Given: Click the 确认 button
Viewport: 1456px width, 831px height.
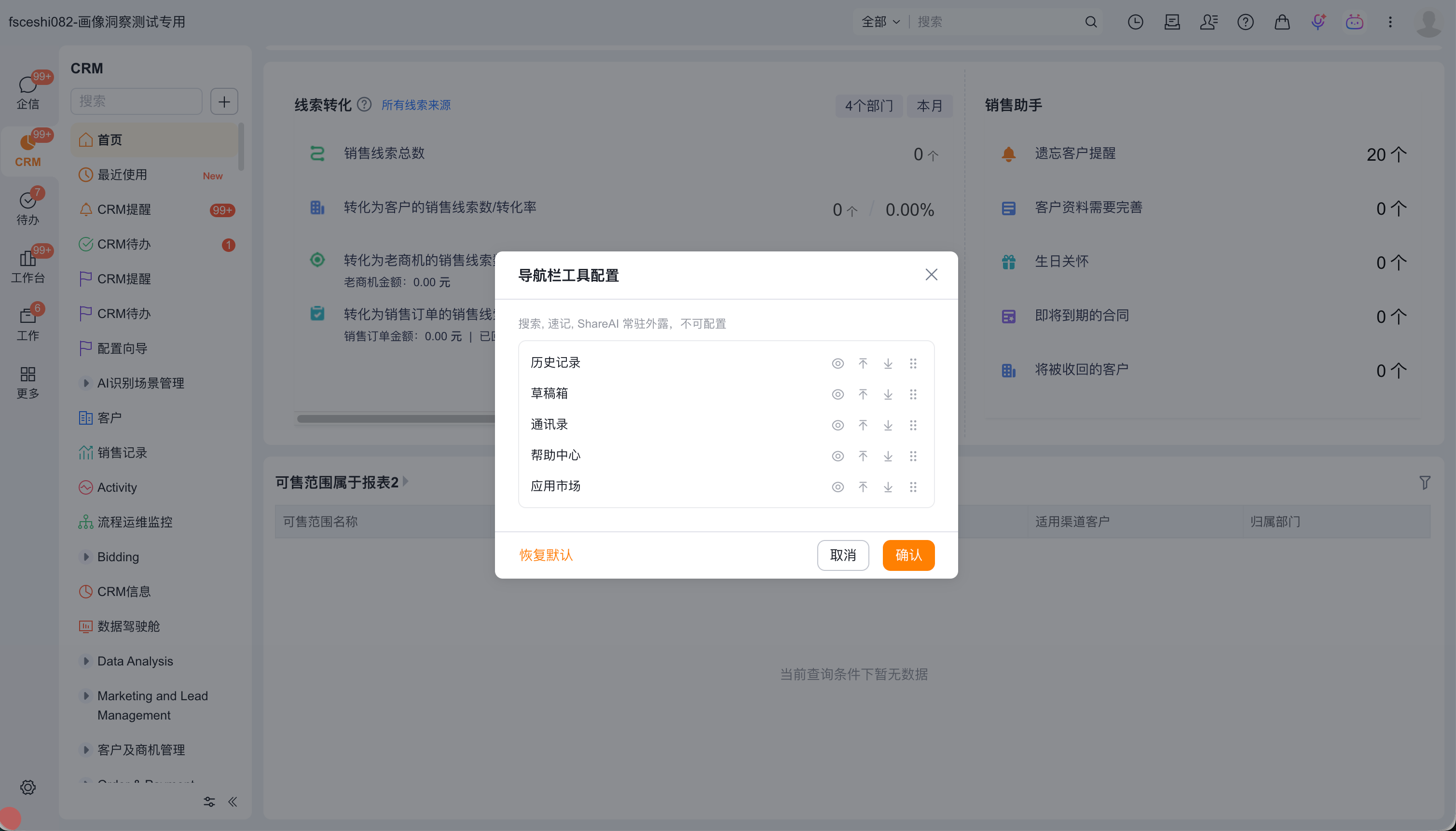Looking at the screenshot, I should coord(908,555).
